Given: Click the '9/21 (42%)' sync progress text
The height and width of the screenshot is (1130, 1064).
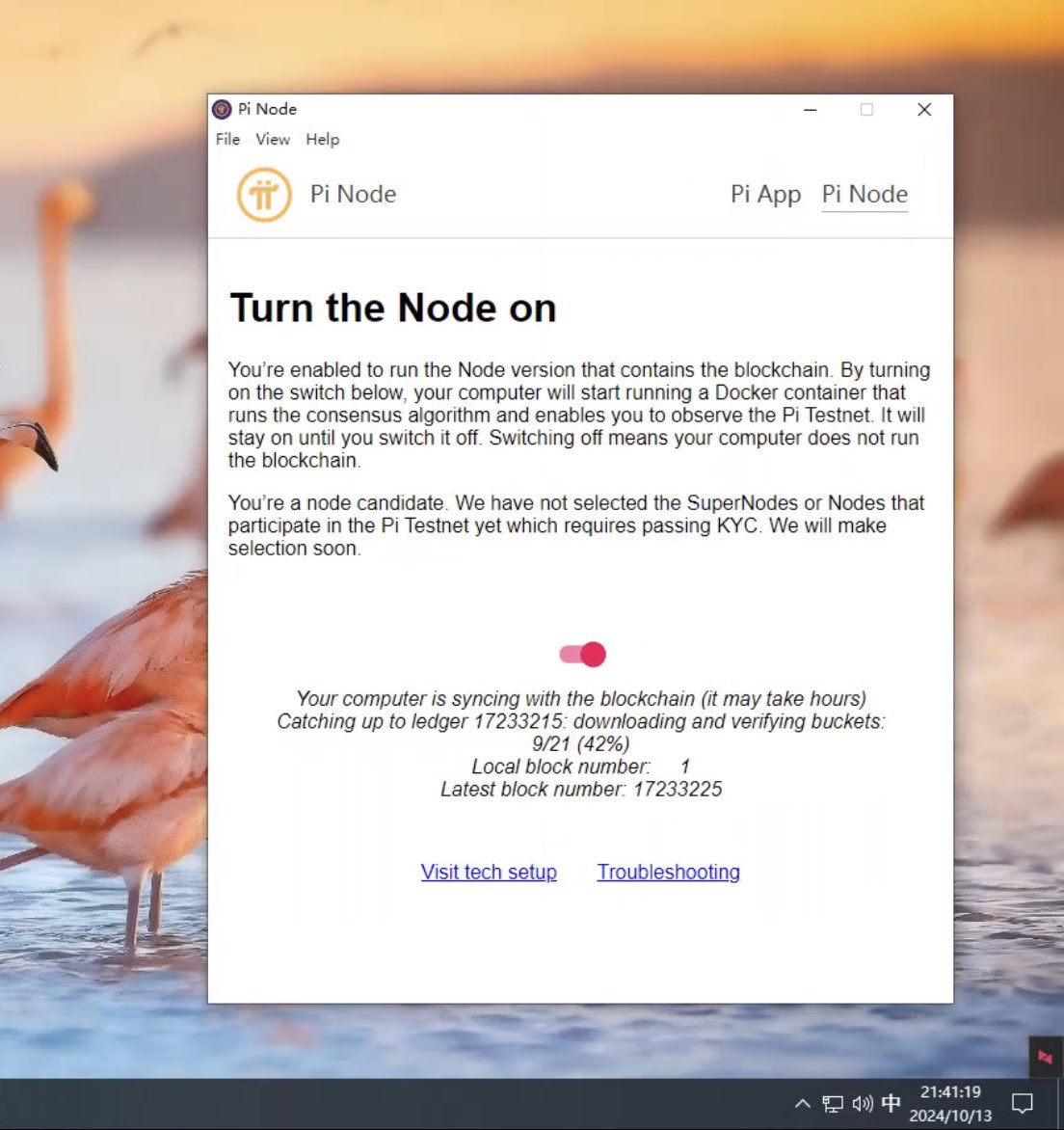Looking at the screenshot, I should point(581,743).
